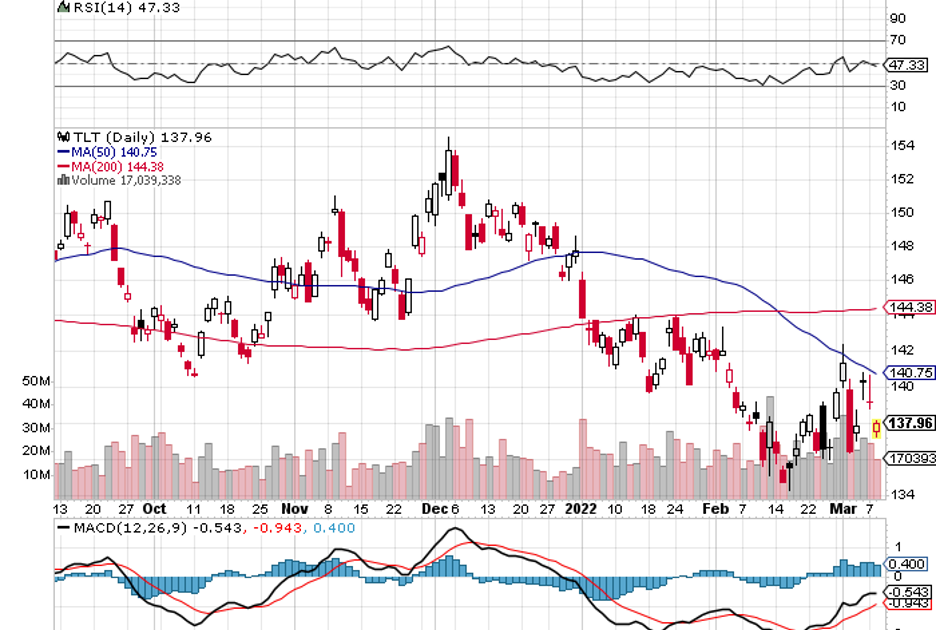Click the Nov label on date axis

coord(294,509)
